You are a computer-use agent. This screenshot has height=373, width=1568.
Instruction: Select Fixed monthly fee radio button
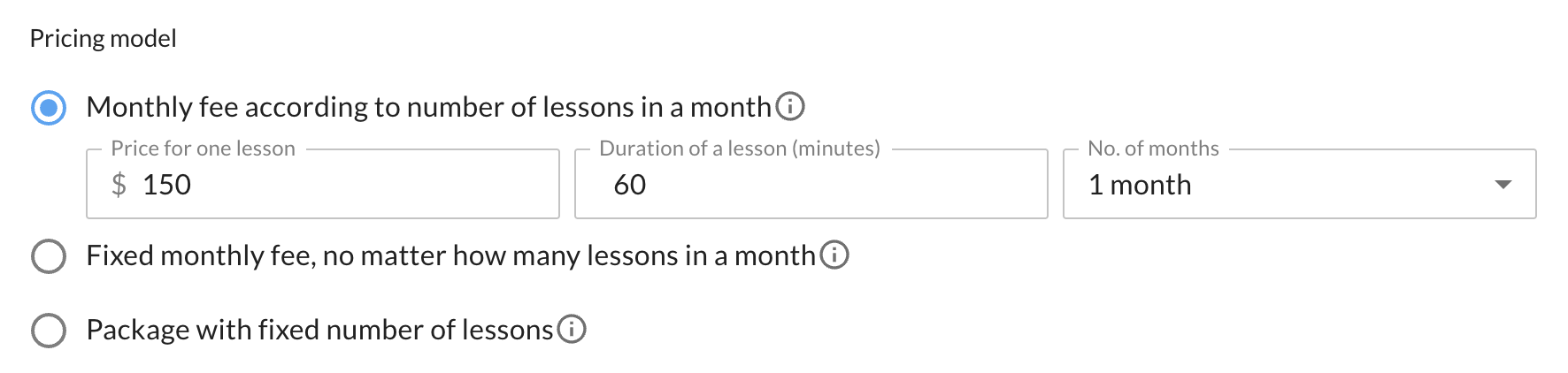click(49, 256)
